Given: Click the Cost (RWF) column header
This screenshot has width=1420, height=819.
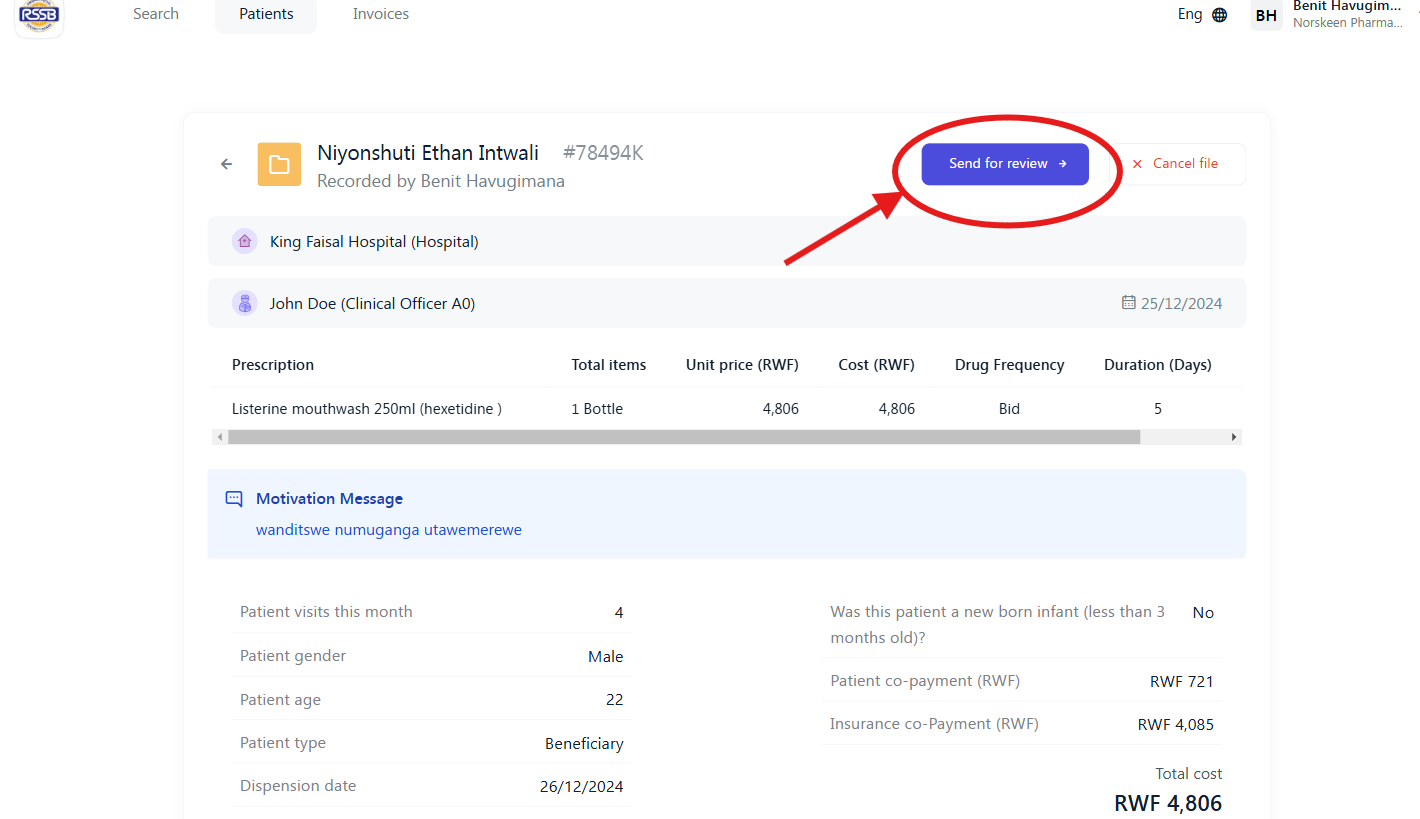Looking at the screenshot, I should point(876,365).
